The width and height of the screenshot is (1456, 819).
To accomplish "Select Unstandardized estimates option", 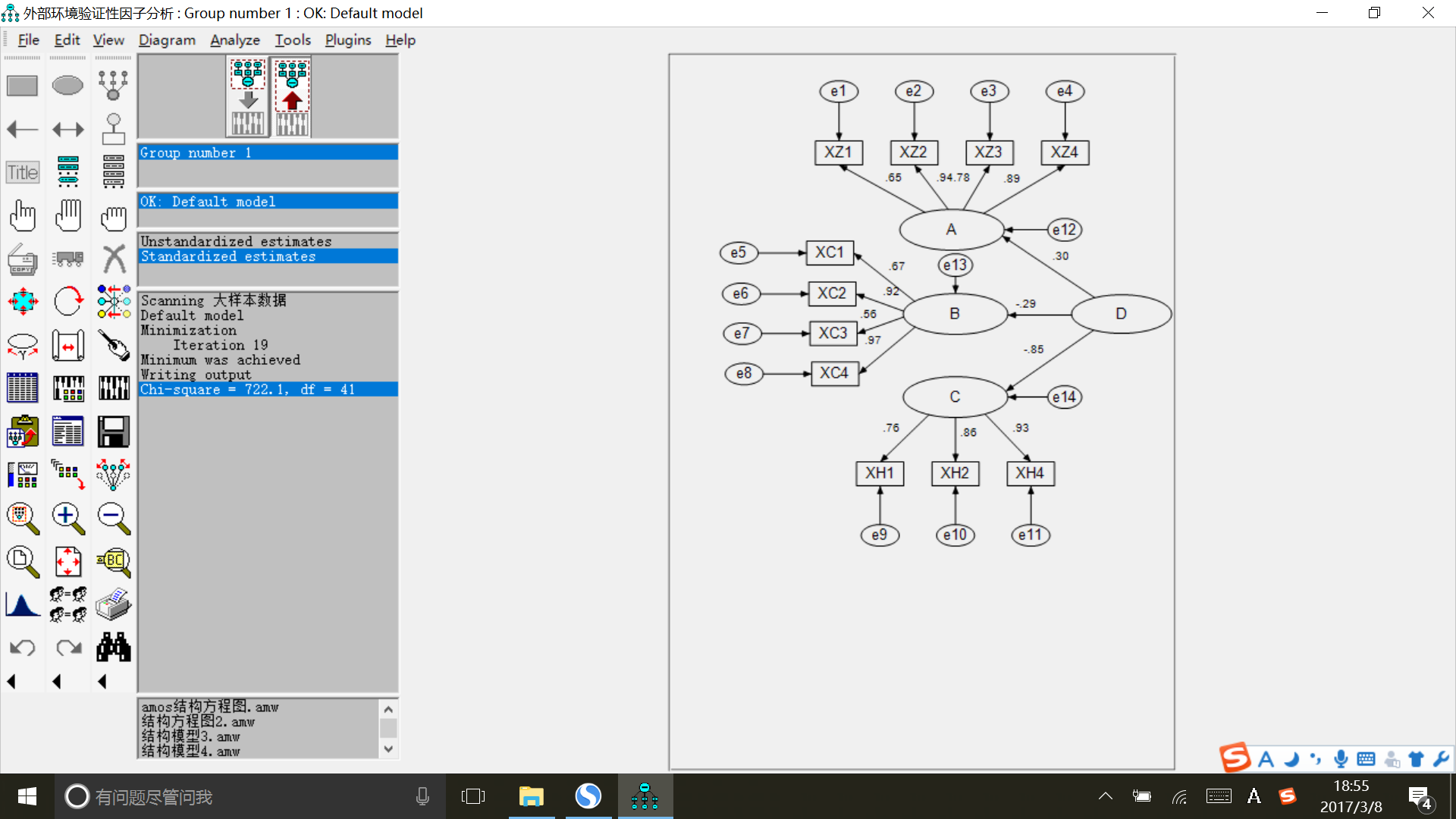I will click(236, 241).
